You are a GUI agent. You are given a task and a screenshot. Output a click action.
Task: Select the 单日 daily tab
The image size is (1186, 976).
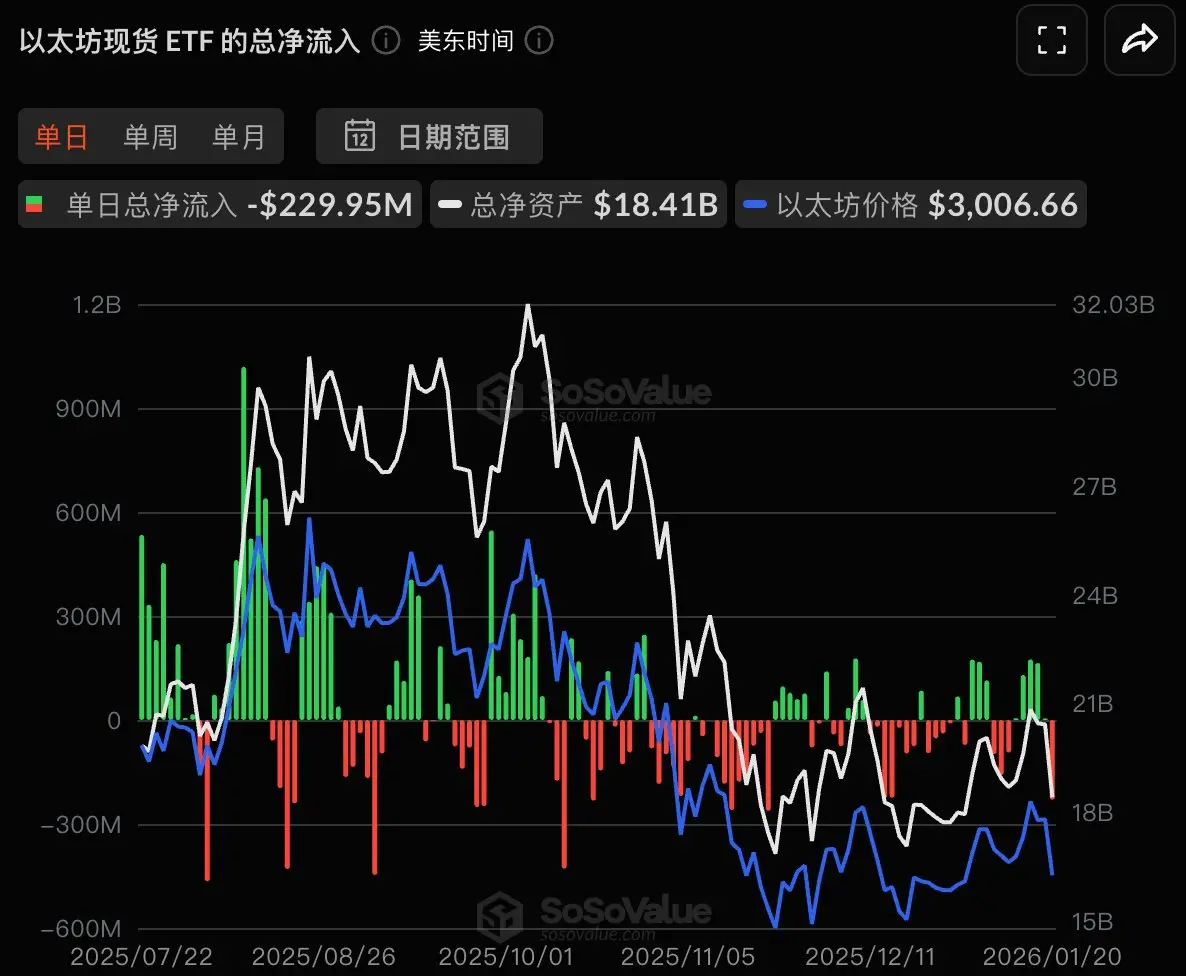coord(61,137)
